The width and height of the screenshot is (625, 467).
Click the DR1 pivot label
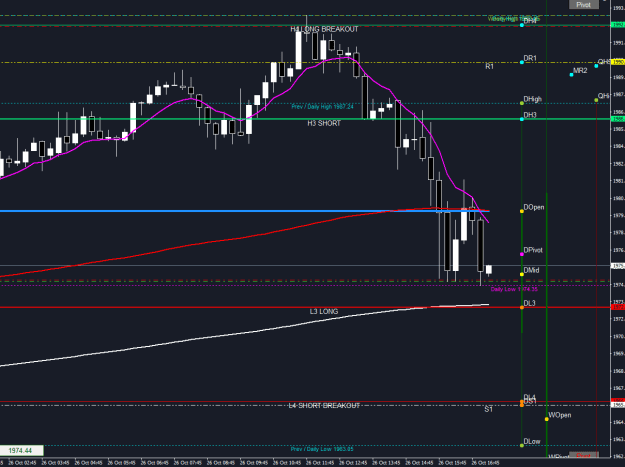(530, 58)
